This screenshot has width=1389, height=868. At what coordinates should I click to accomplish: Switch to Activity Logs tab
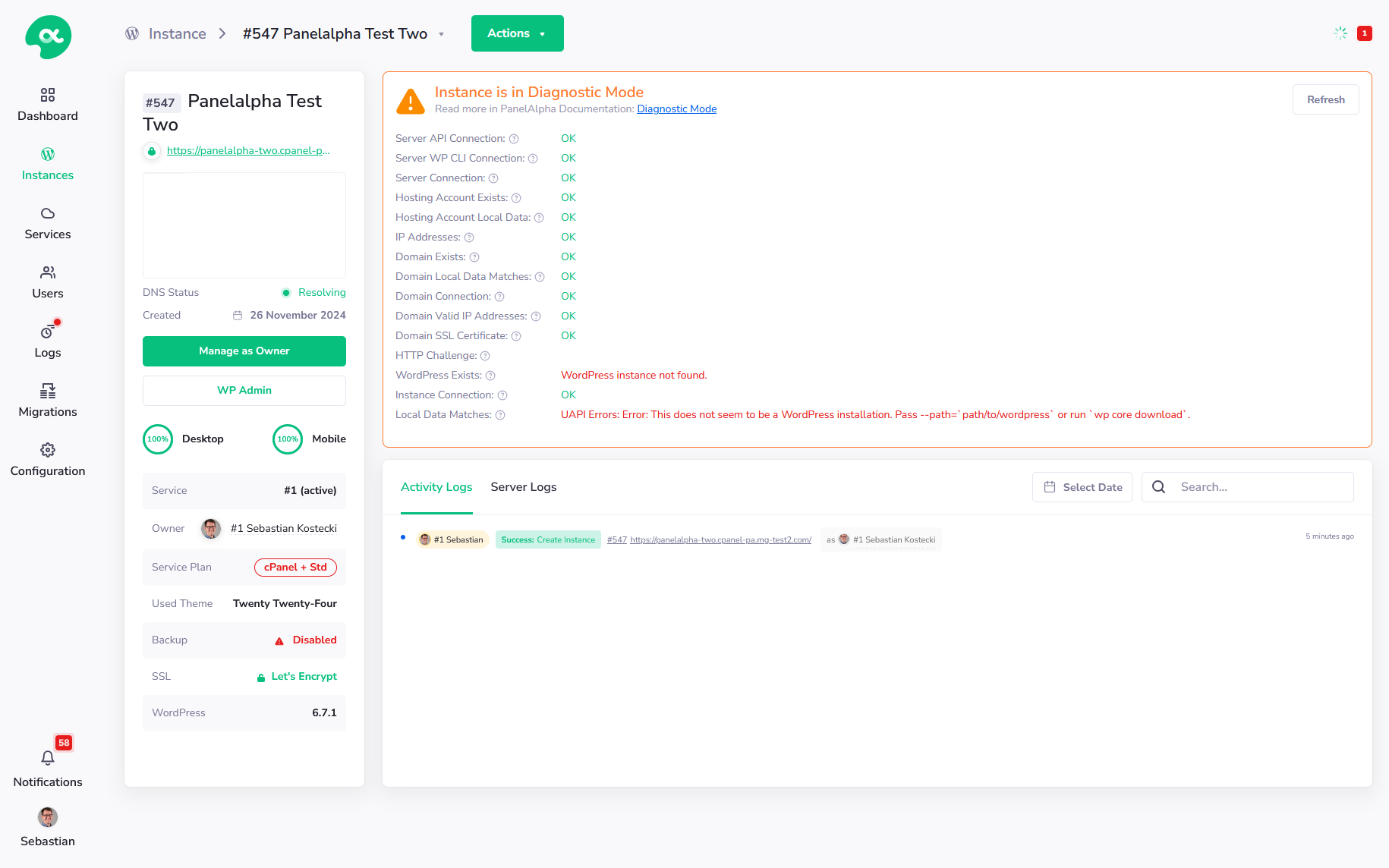point(436,487)
